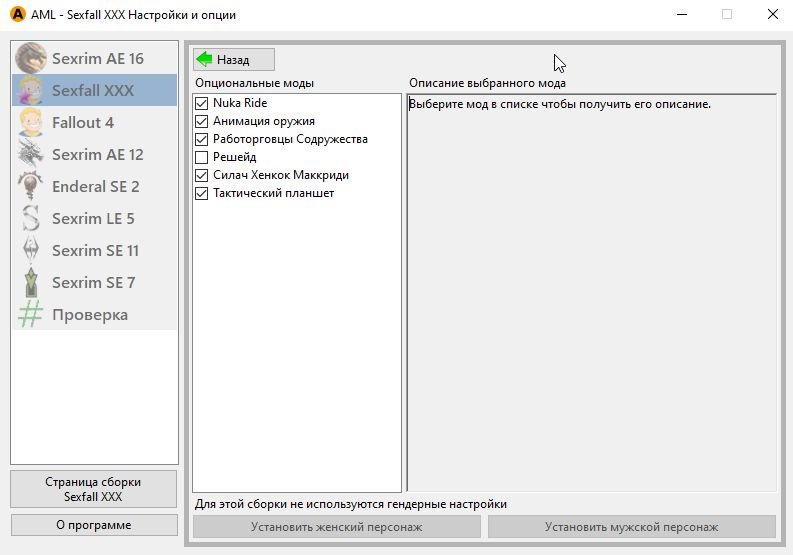This screenshot has height=555, width=793.
Task: Click the О программе button
Action: pyautogui.click(x=94, y=525)
